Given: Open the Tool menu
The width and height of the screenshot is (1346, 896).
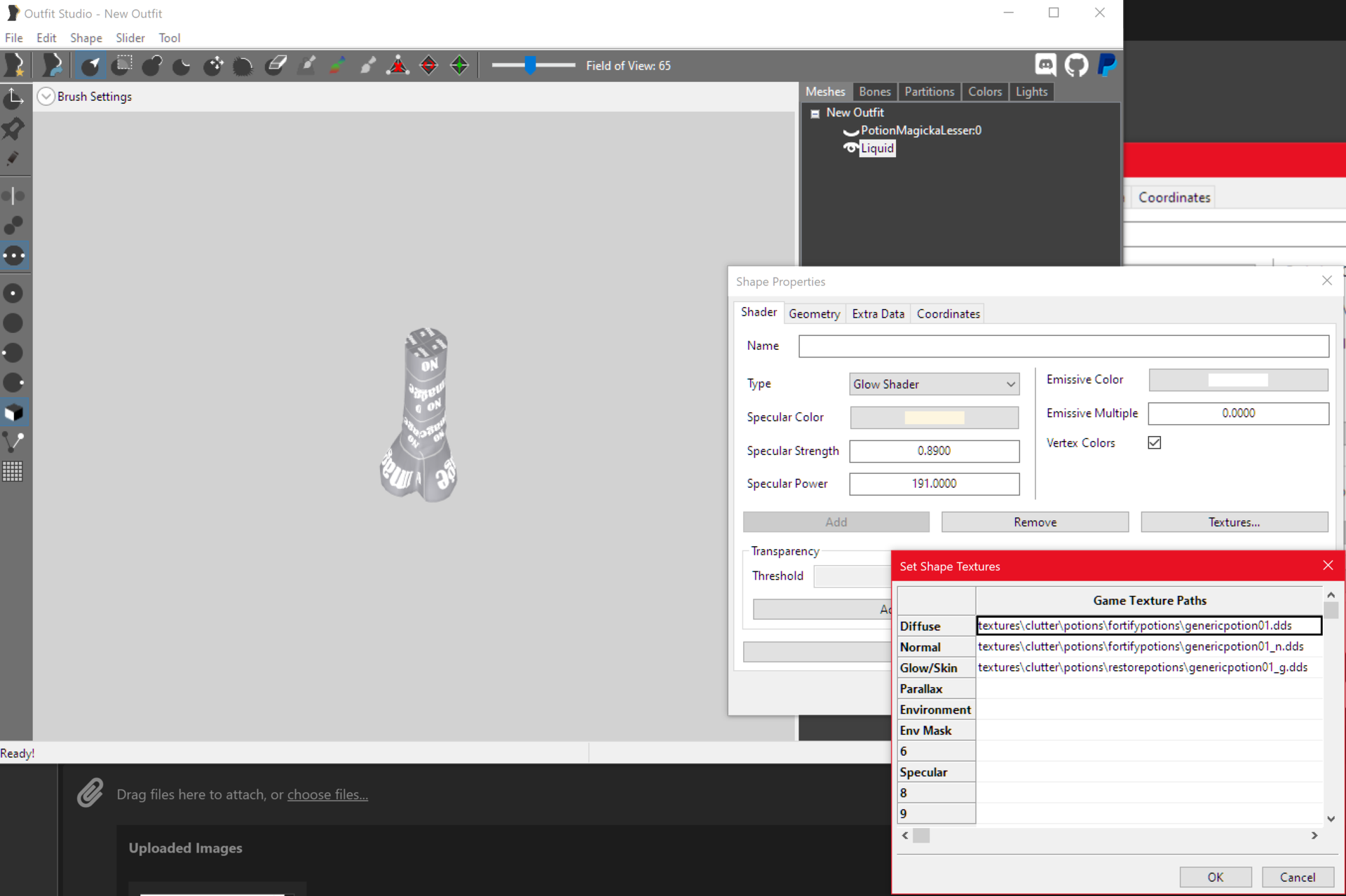Looking at the screenshot, I should tap(170, 38).
